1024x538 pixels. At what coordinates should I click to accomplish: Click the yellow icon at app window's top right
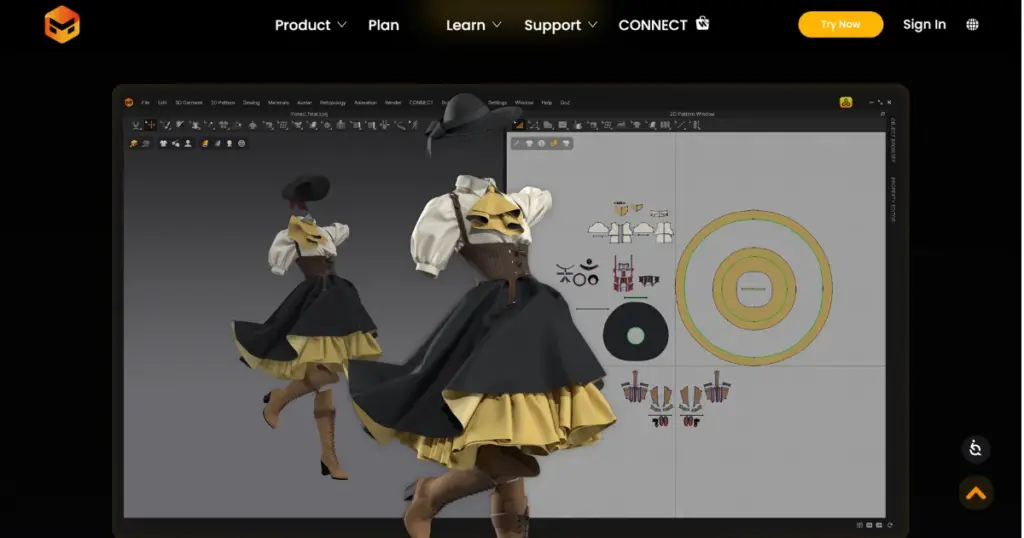tap(846, 103)
